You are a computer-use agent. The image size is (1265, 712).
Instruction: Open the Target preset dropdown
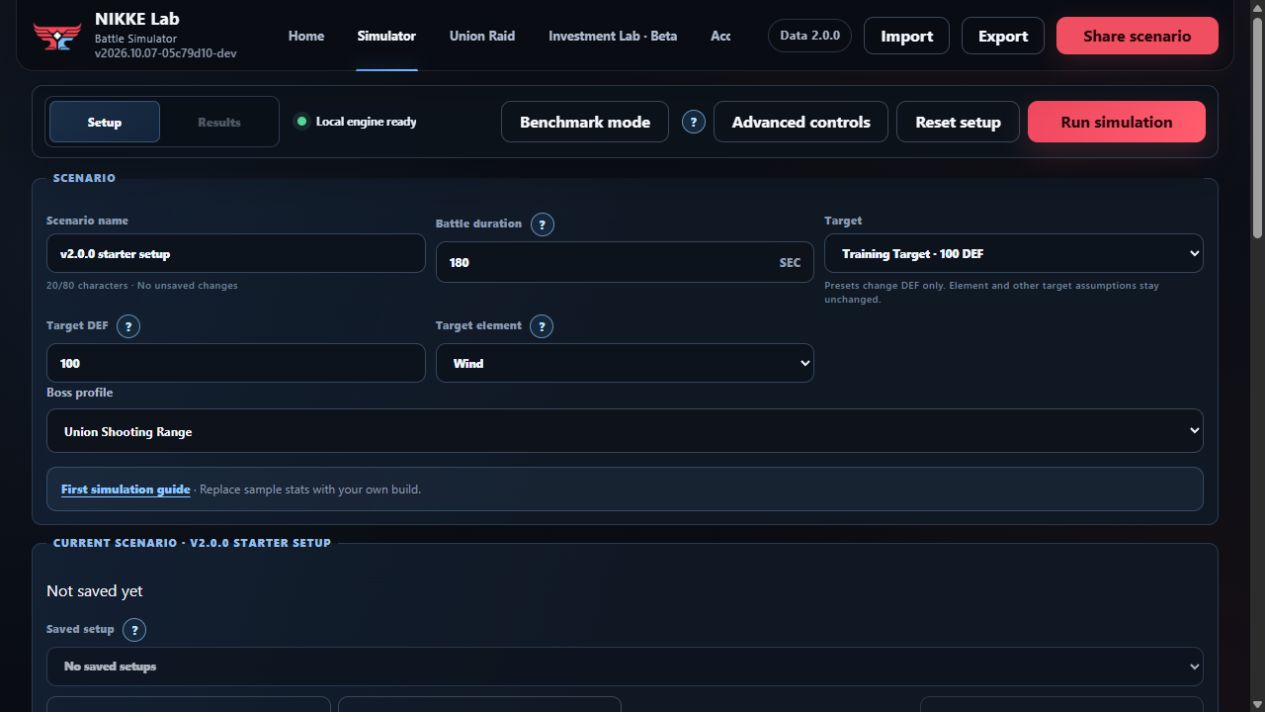pos(1013,254)
